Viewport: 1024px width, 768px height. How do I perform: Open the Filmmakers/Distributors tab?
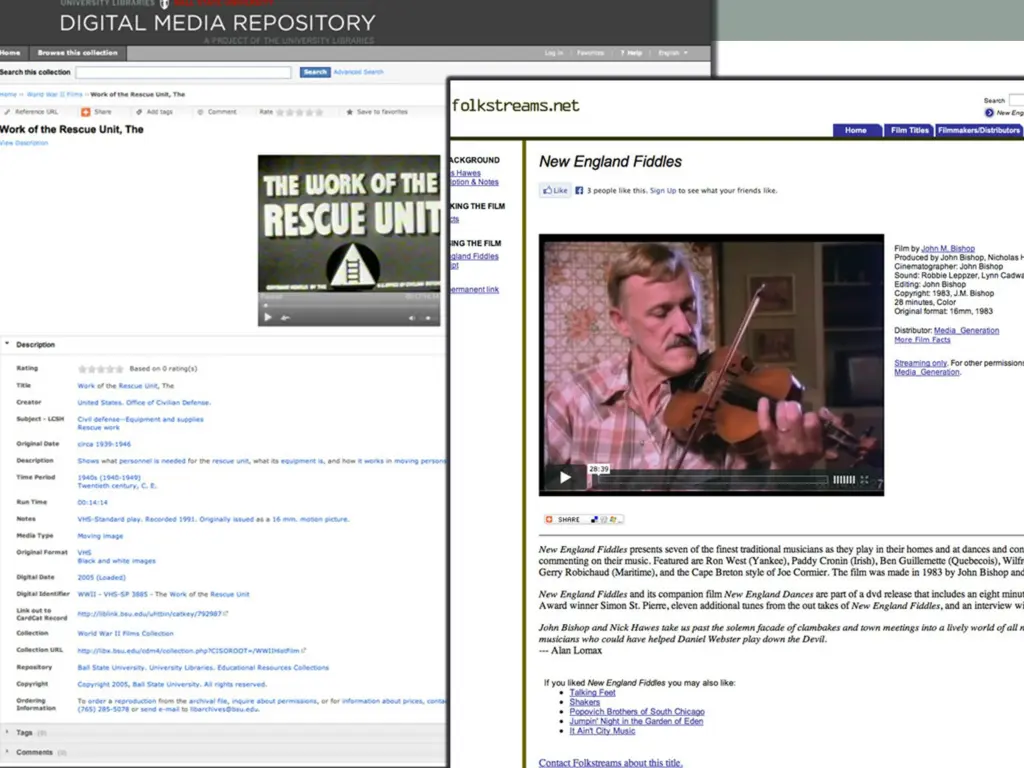[x=978, y=131]
